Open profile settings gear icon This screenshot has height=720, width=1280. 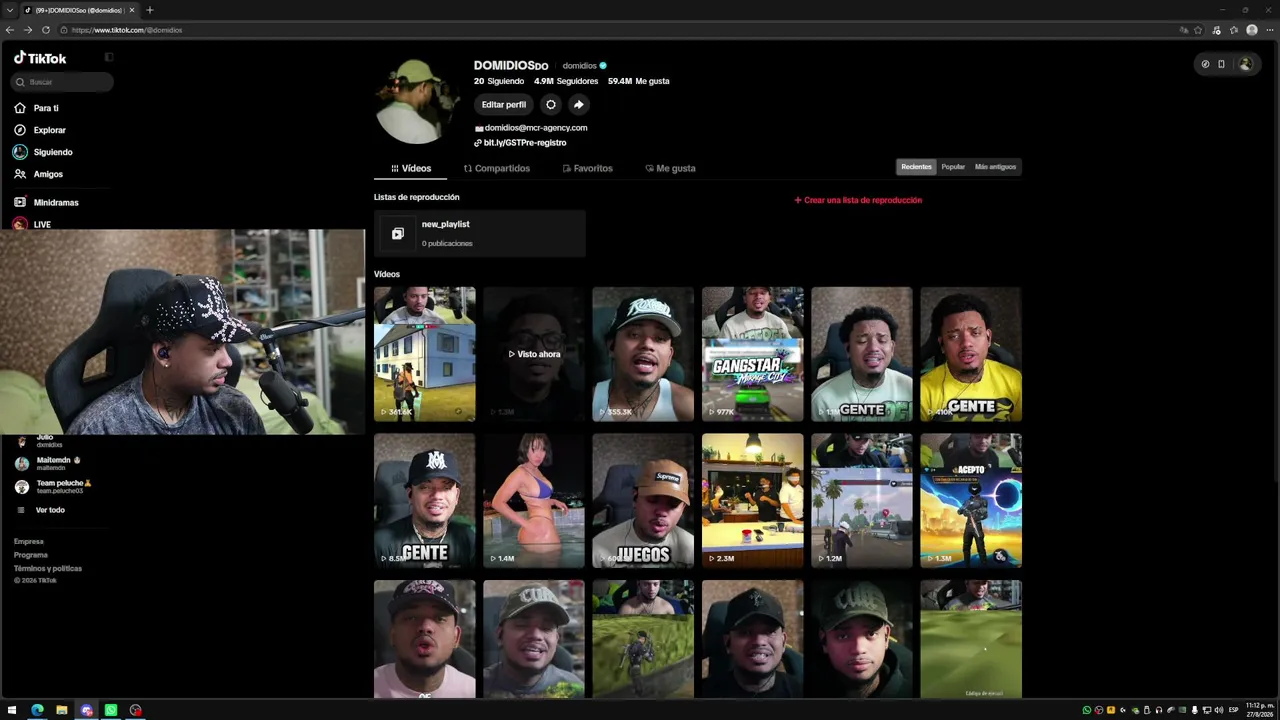coord(550,104)
